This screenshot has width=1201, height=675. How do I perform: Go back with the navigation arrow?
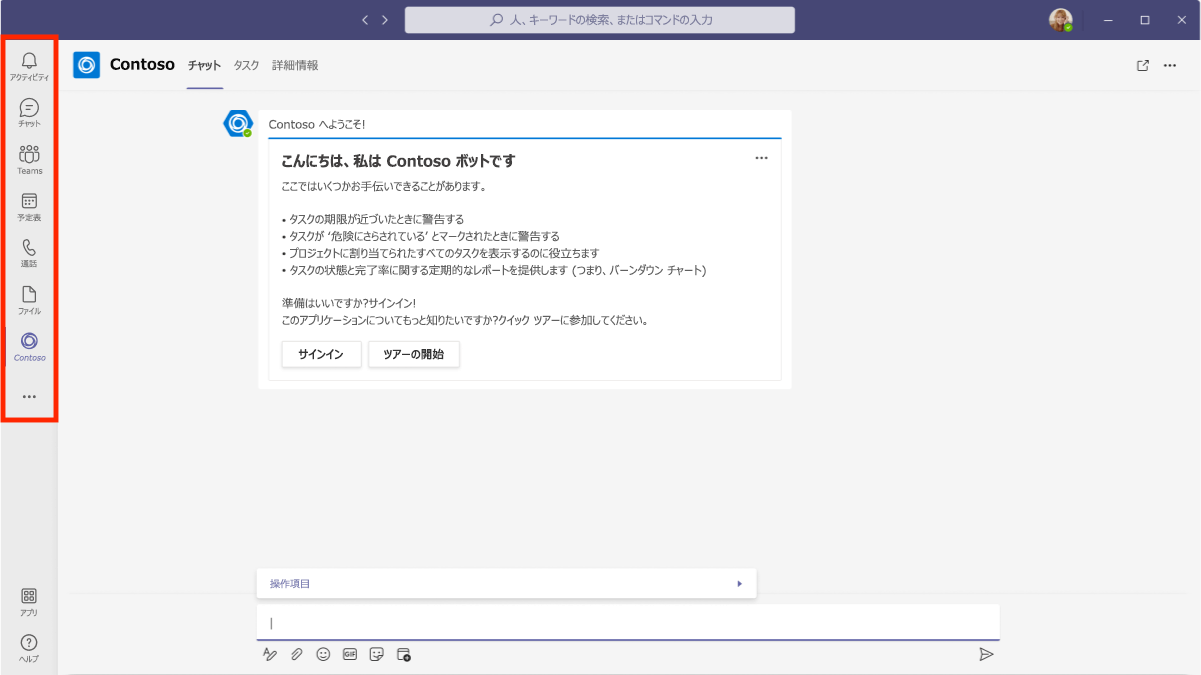[x=365, y=20]
